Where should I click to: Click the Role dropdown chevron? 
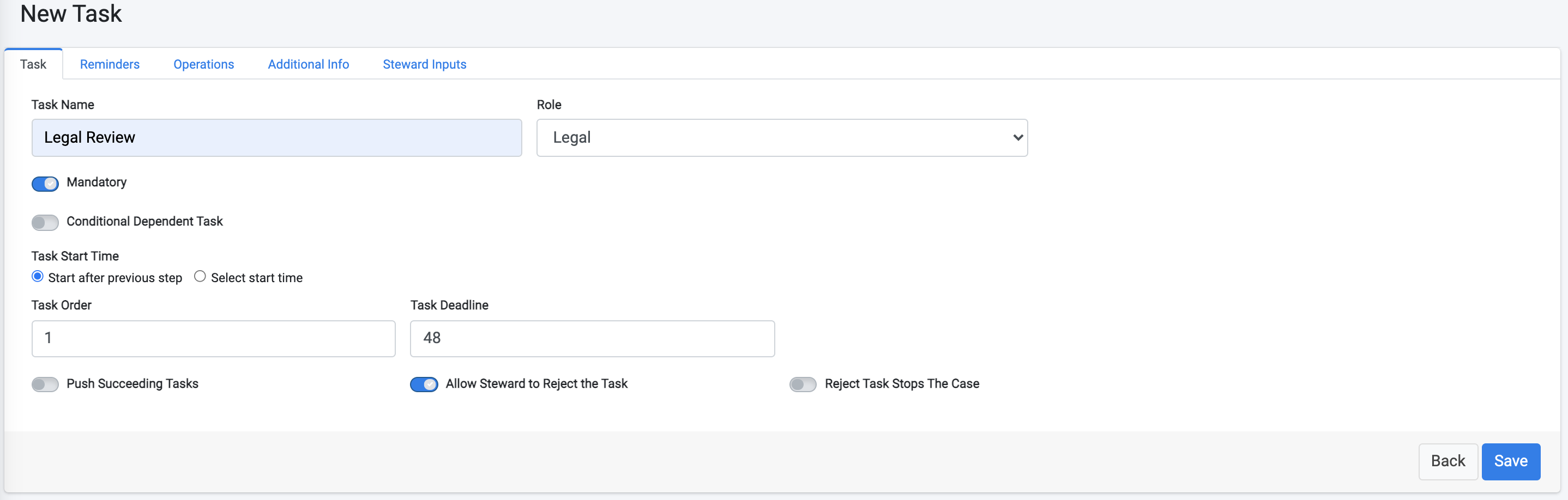(1017, 137)
